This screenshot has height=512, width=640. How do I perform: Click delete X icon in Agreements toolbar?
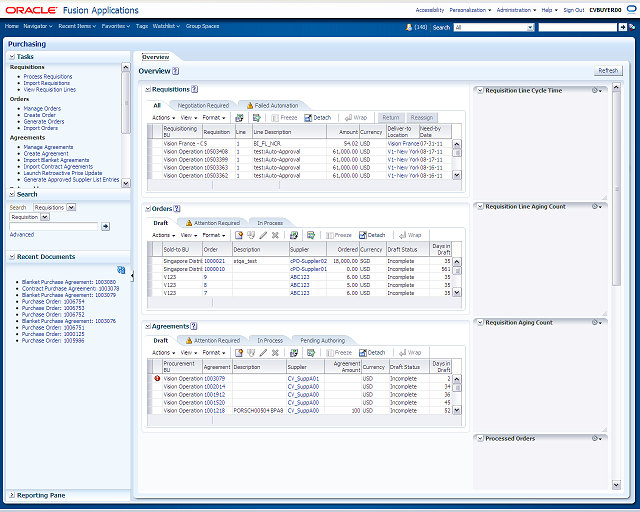pos(276,353)
